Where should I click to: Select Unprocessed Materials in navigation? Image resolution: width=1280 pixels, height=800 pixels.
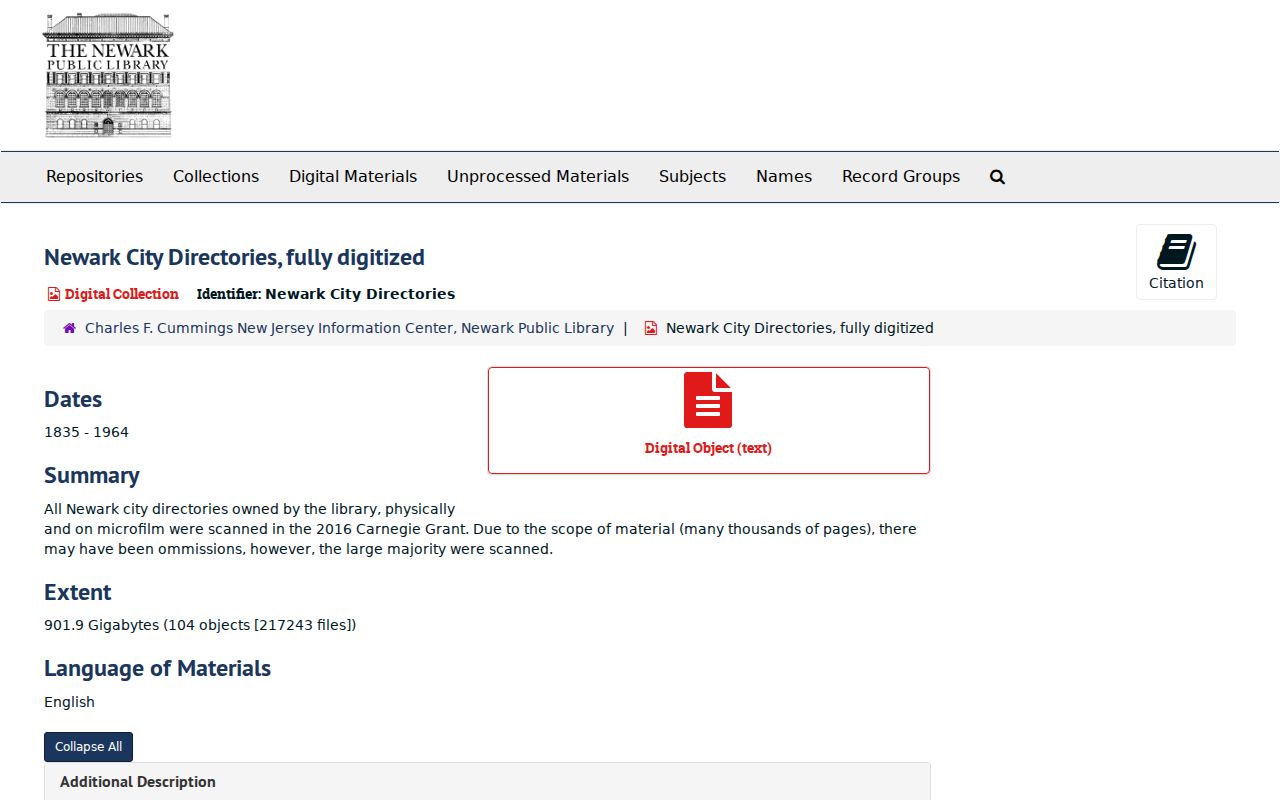click(538, 176)
